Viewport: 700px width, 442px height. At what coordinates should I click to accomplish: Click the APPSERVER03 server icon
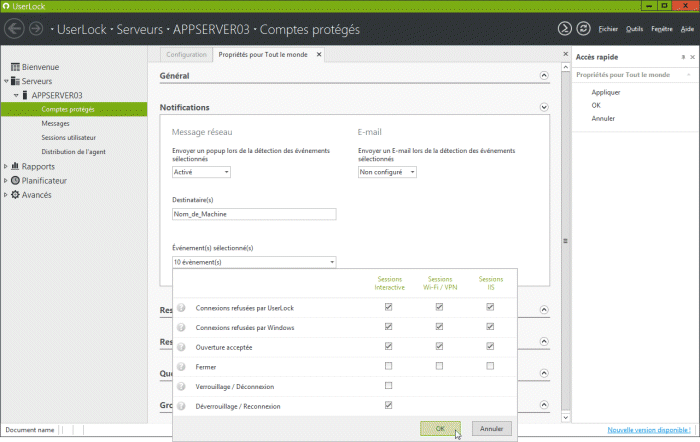click(x=25, y=95)
